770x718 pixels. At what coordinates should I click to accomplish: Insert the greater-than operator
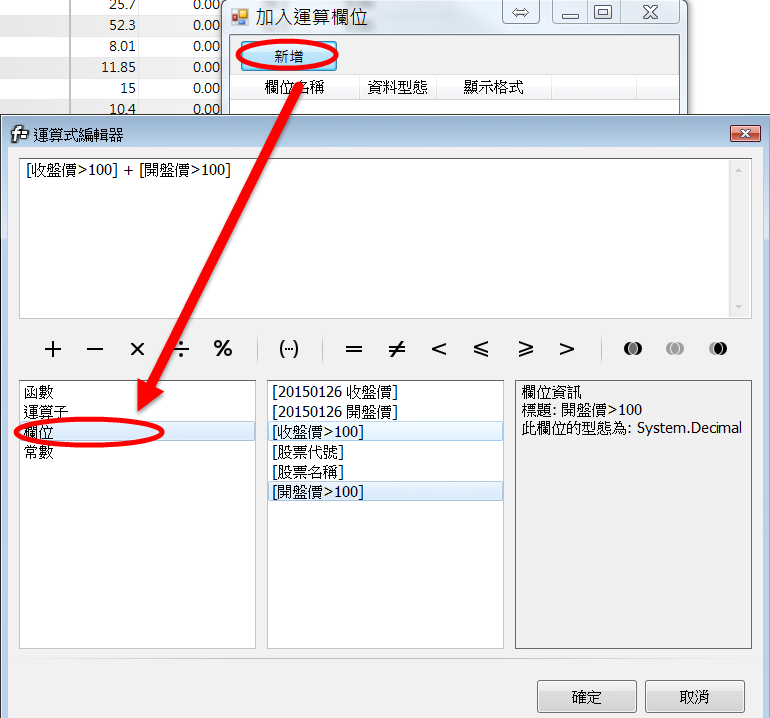pyautogui.click(x=567, y=349)
